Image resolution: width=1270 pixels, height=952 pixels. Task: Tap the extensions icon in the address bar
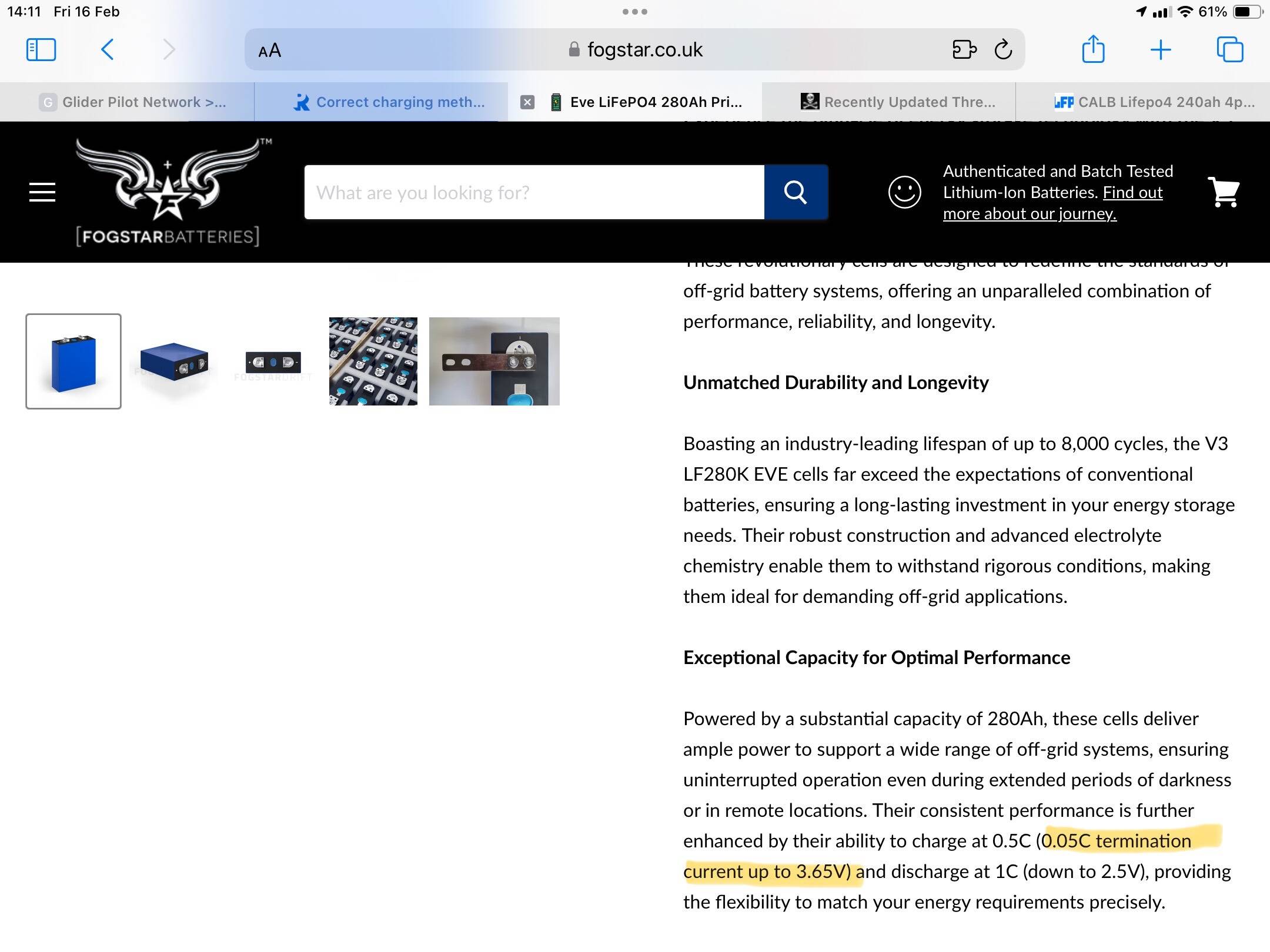coord(964,49)
